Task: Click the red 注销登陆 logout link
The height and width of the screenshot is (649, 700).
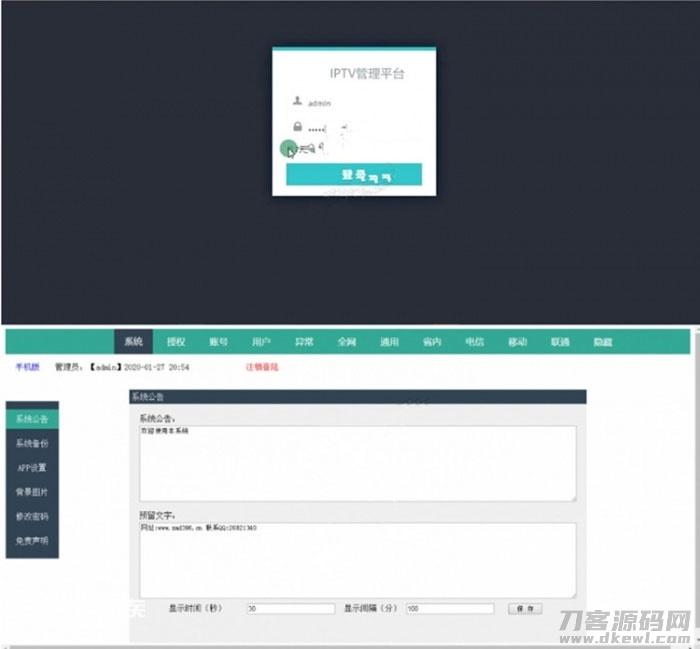Action: pos(262,367)
